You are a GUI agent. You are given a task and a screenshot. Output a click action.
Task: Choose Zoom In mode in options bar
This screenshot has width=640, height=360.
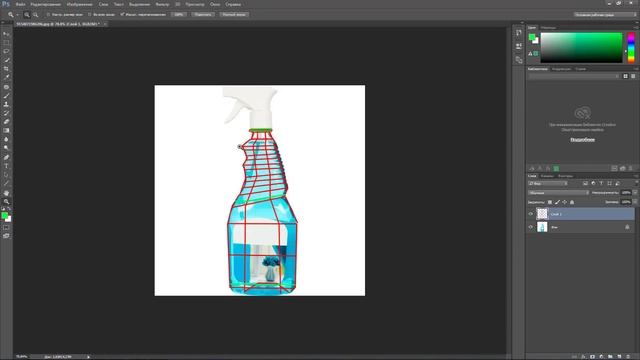tap(27, 15)
